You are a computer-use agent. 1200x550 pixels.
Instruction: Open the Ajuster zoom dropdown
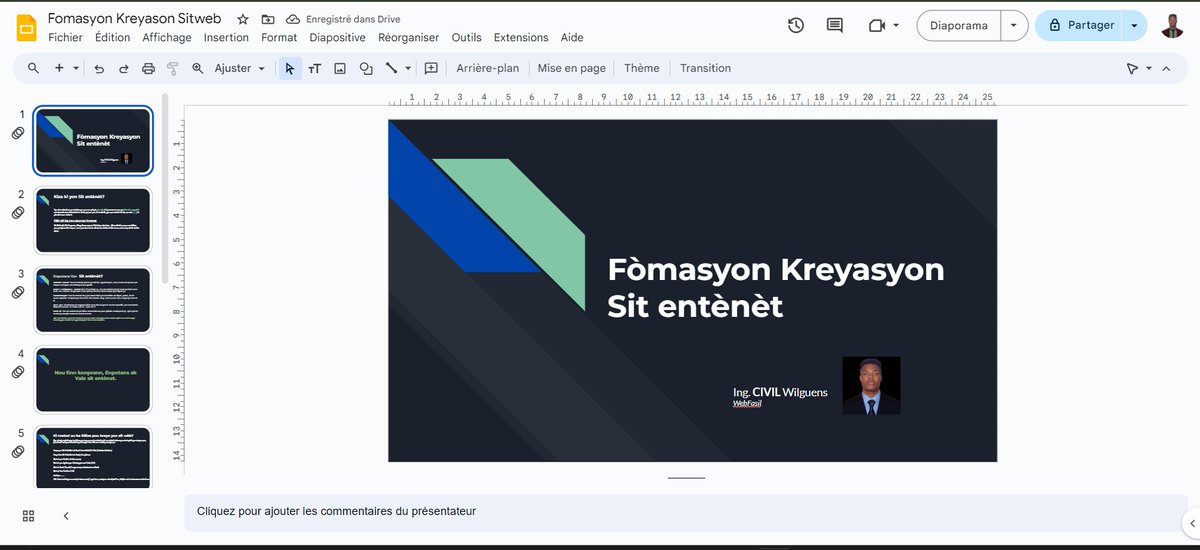240,68
